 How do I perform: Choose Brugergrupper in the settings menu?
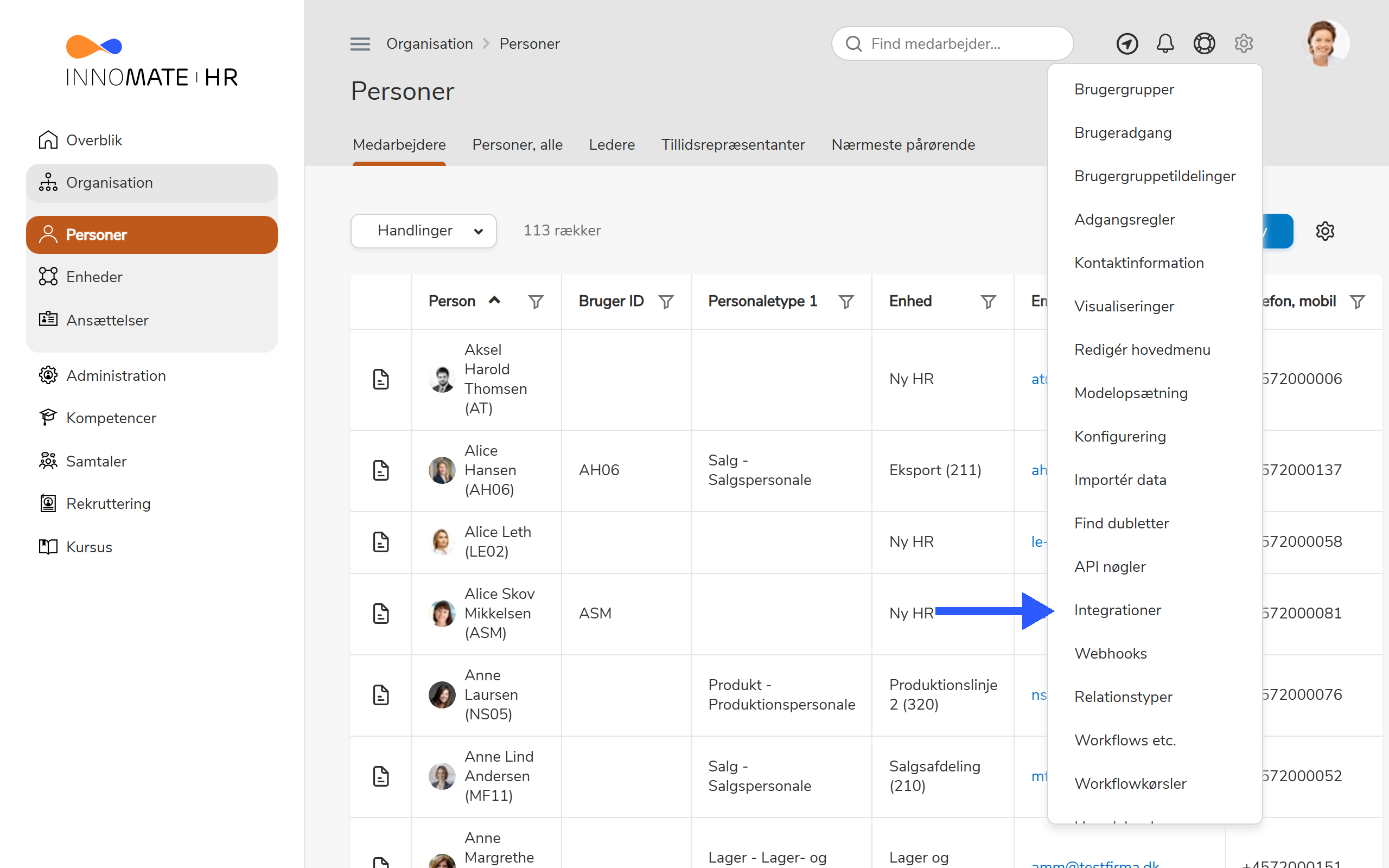click(1124, 89)
